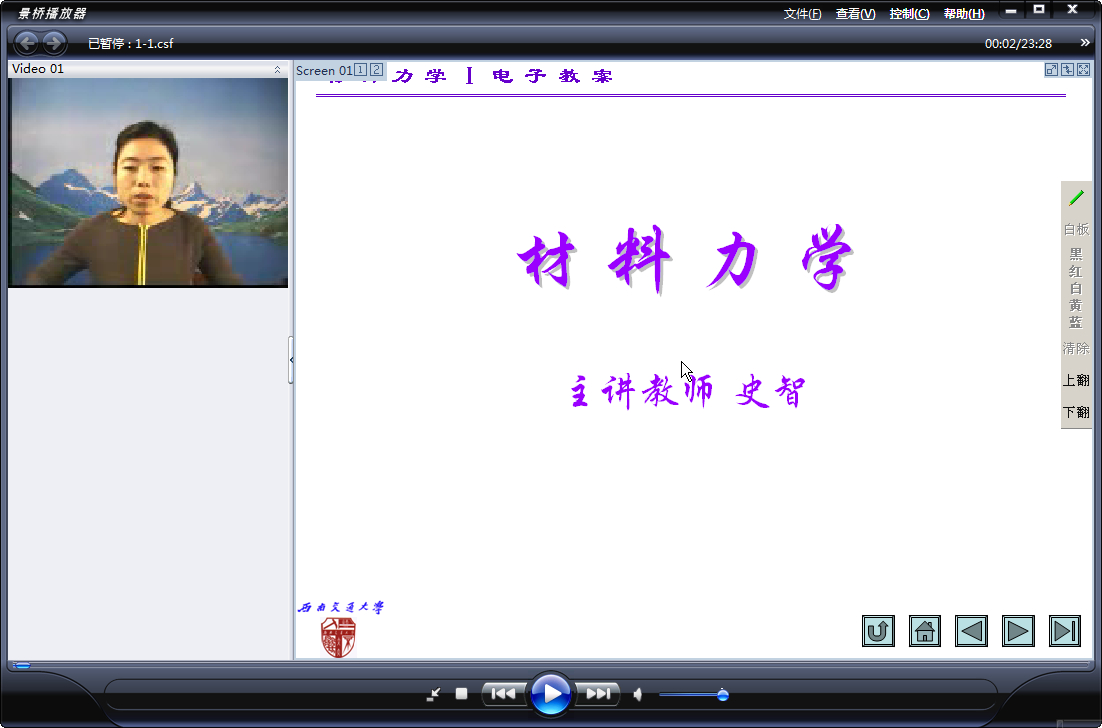Click the forward arrow button in header
The height and width of the screenshot is (728, 1102).
pos(54,43)
